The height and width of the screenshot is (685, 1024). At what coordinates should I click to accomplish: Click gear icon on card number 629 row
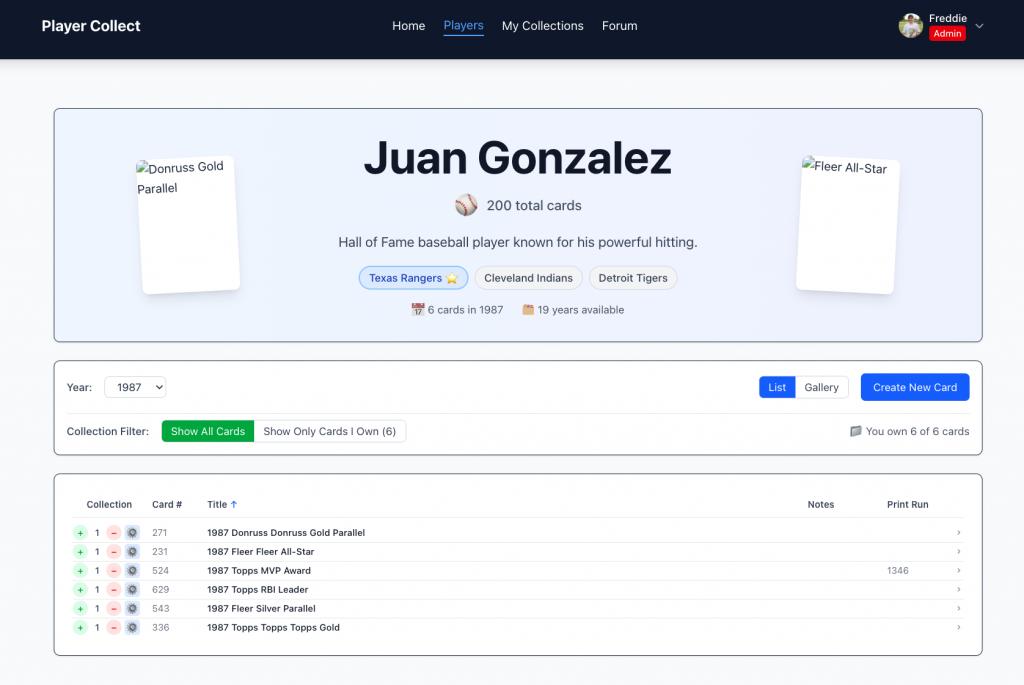click(132, 590)
